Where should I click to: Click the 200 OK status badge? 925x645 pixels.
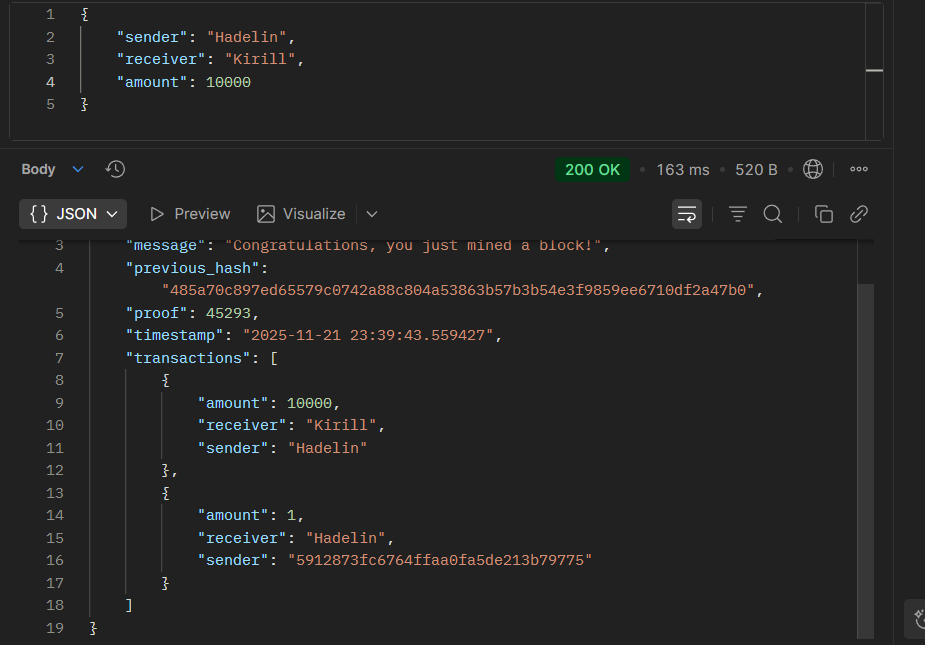click(x=592, y=169)
